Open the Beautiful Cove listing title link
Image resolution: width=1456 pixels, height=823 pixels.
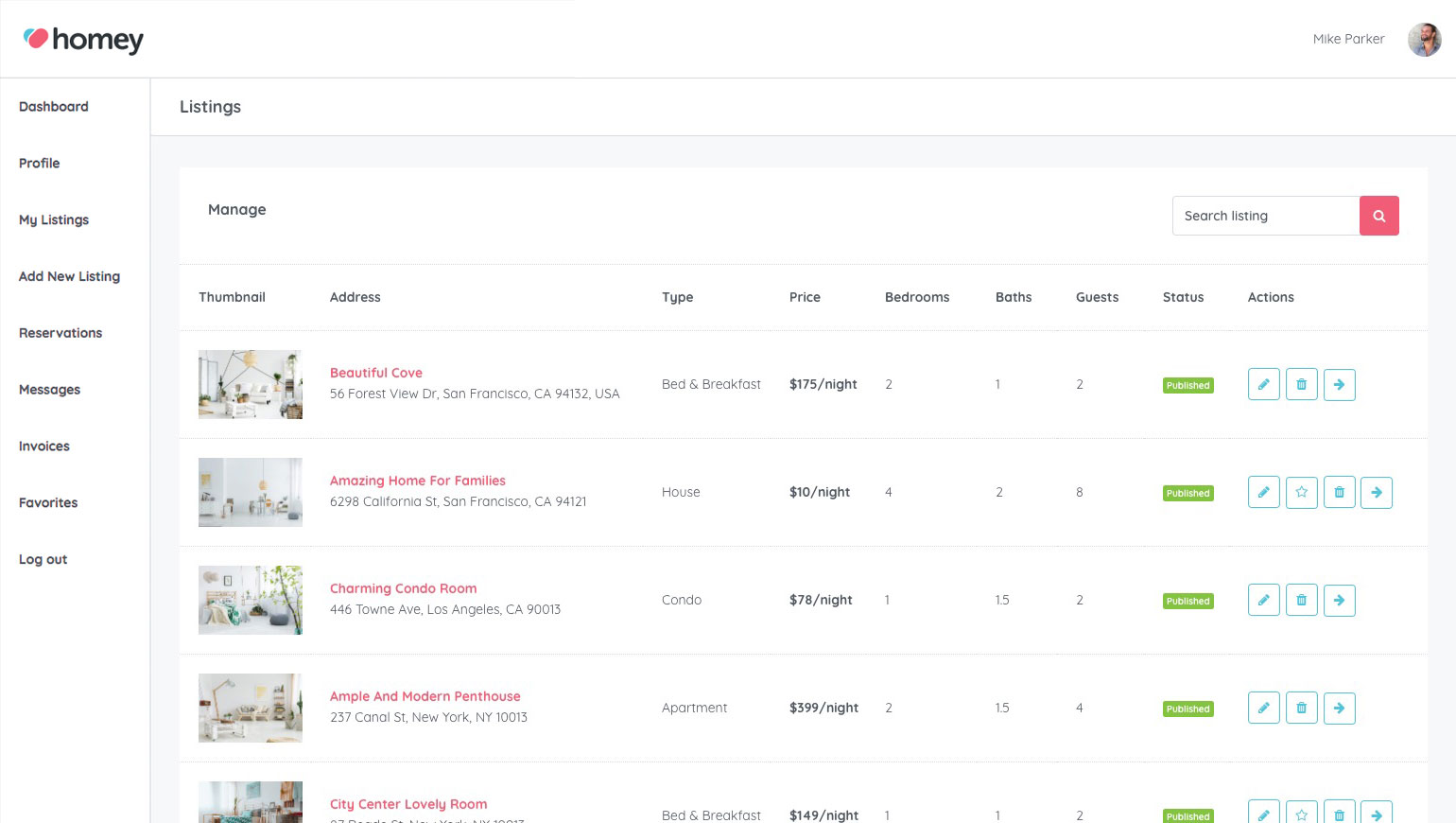pyautogui.click(x=376, y=373)
